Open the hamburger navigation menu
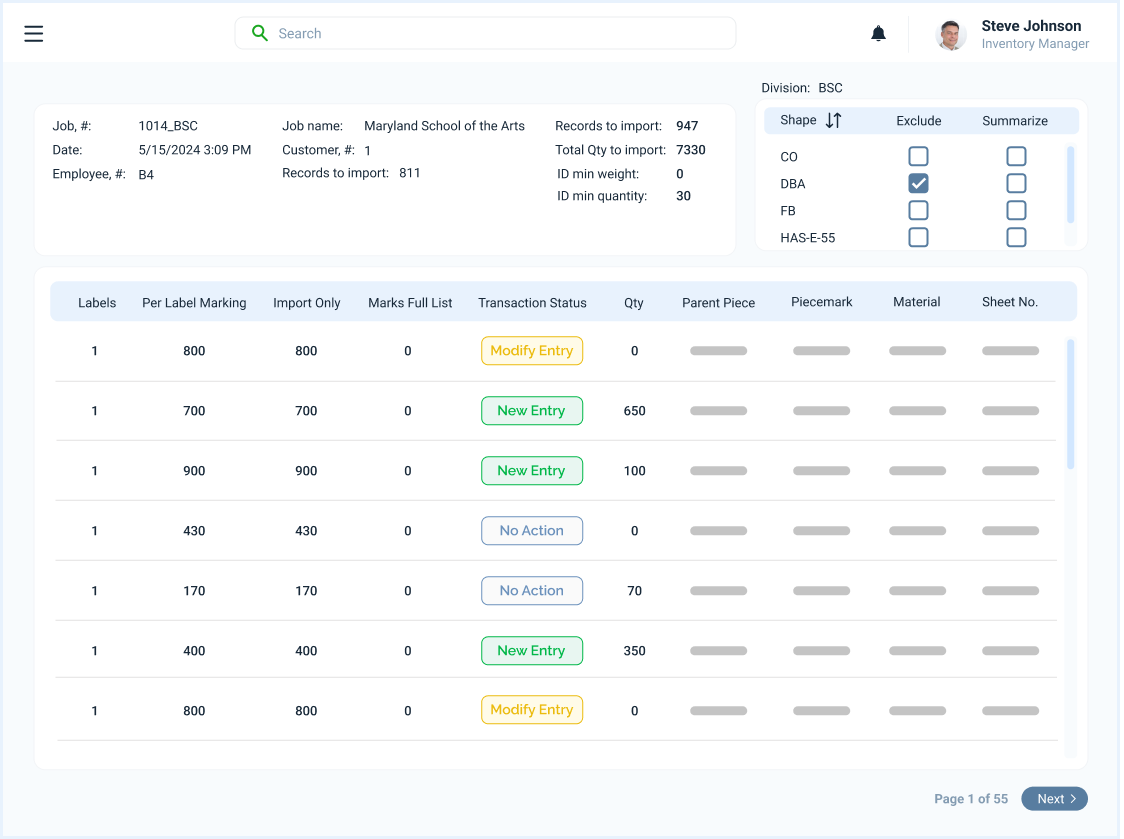Screen dimensions: 1124x839 (x=34, y=34)
